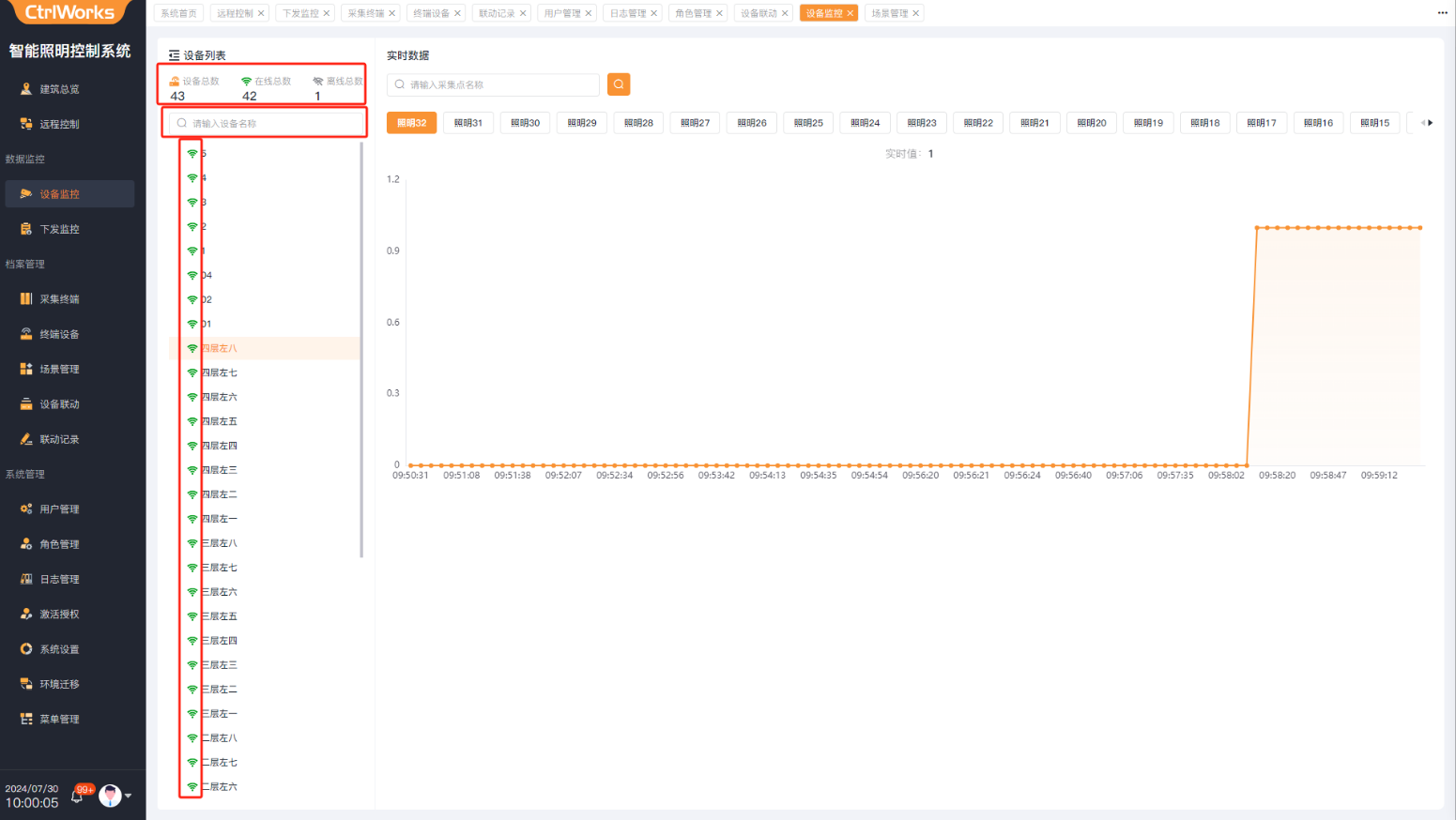Click the 系统设置 sidebar icon
Screen dimensions: 1456x820
[x=26, y=649]
